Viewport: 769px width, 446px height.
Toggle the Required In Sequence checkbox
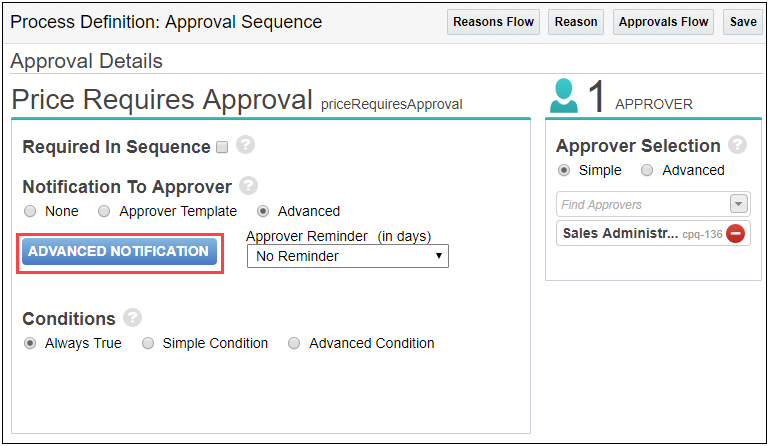222,147
